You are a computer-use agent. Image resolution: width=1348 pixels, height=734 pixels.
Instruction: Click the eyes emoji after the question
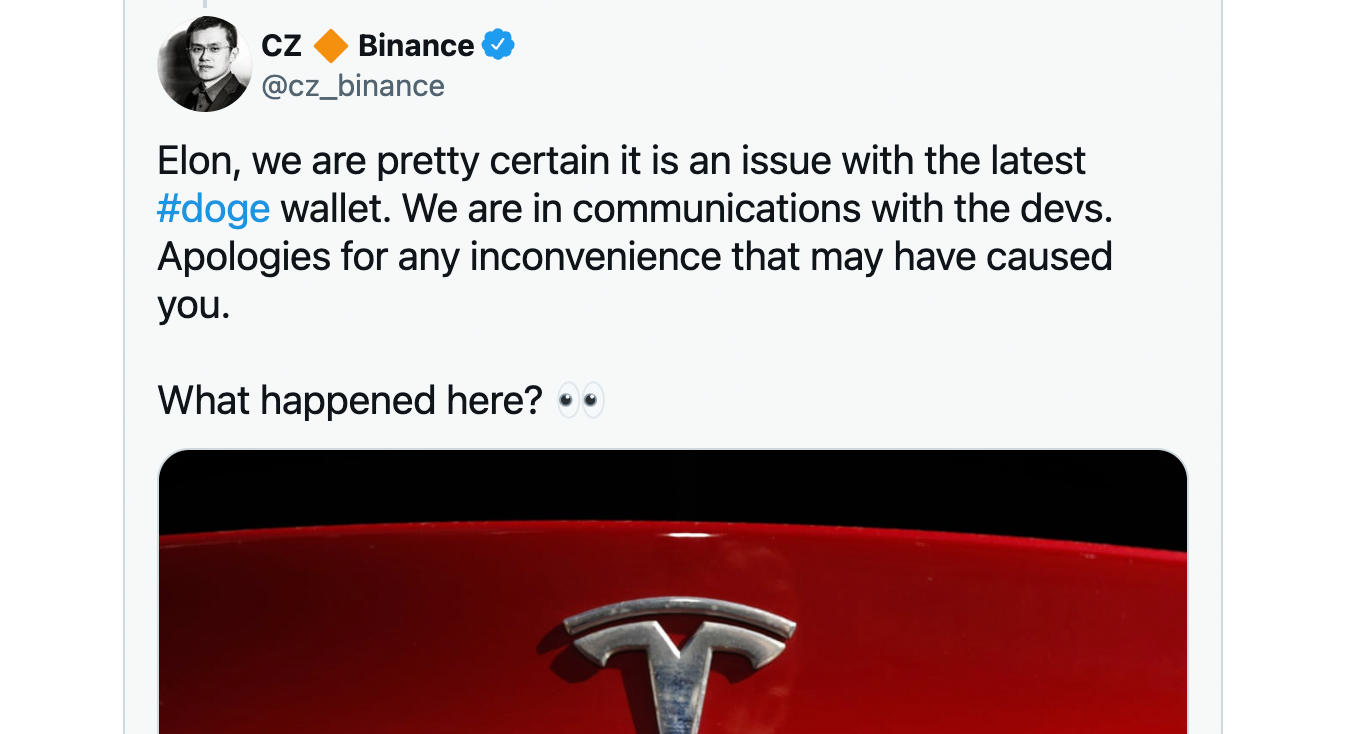[581, 401]
